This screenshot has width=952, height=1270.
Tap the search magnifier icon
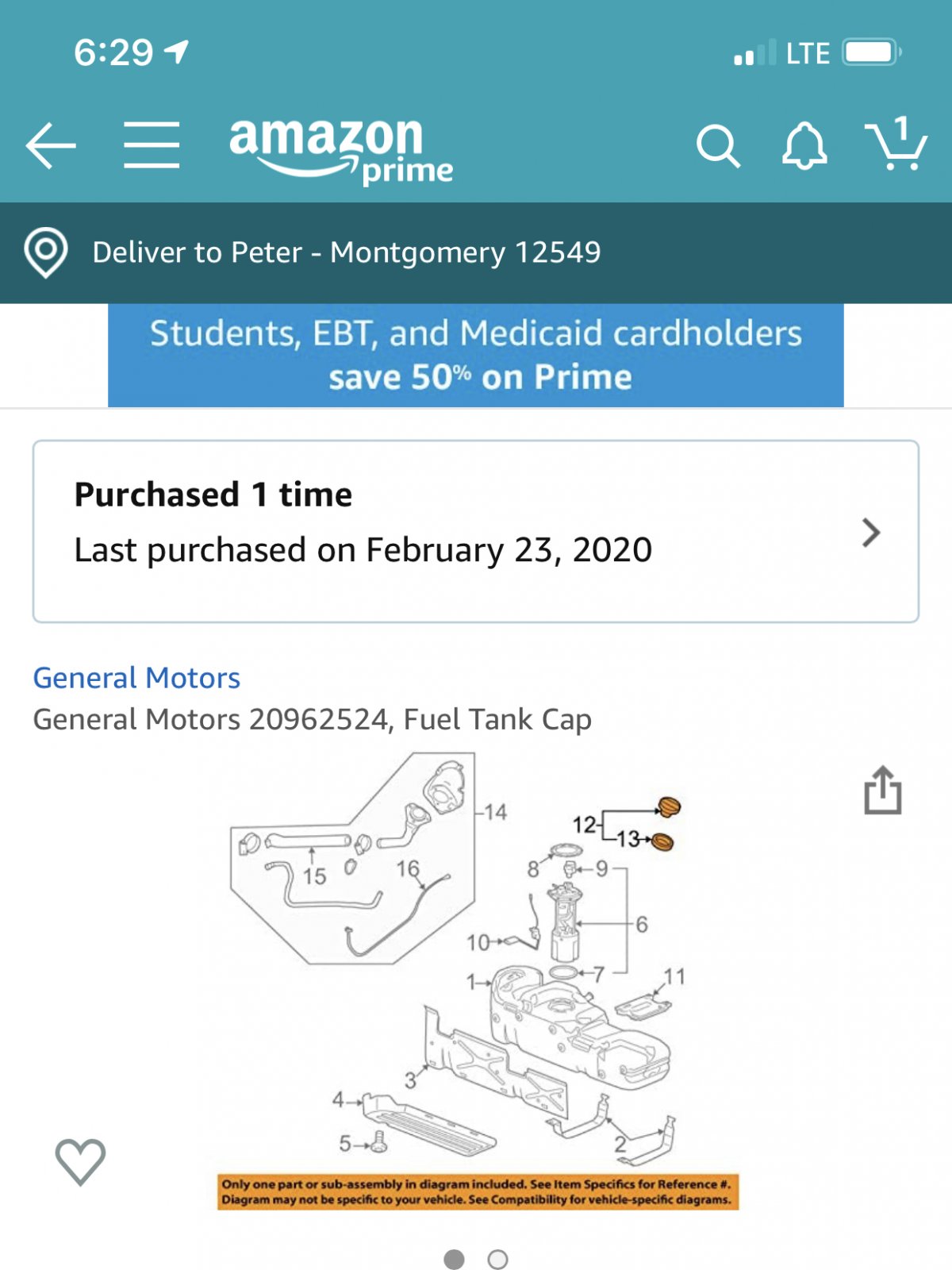coord(718,146)
